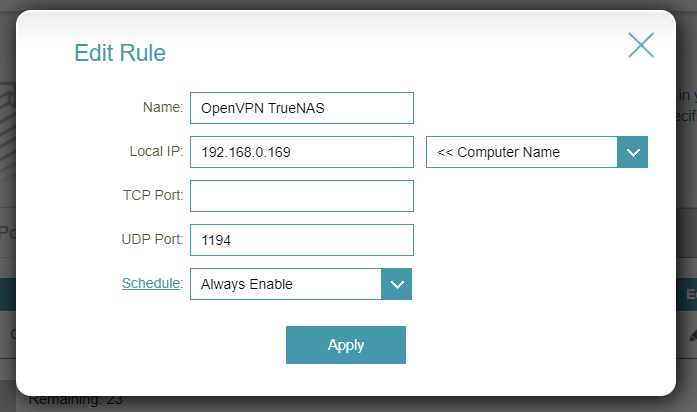Click the Local IP input field

[302, 152]
